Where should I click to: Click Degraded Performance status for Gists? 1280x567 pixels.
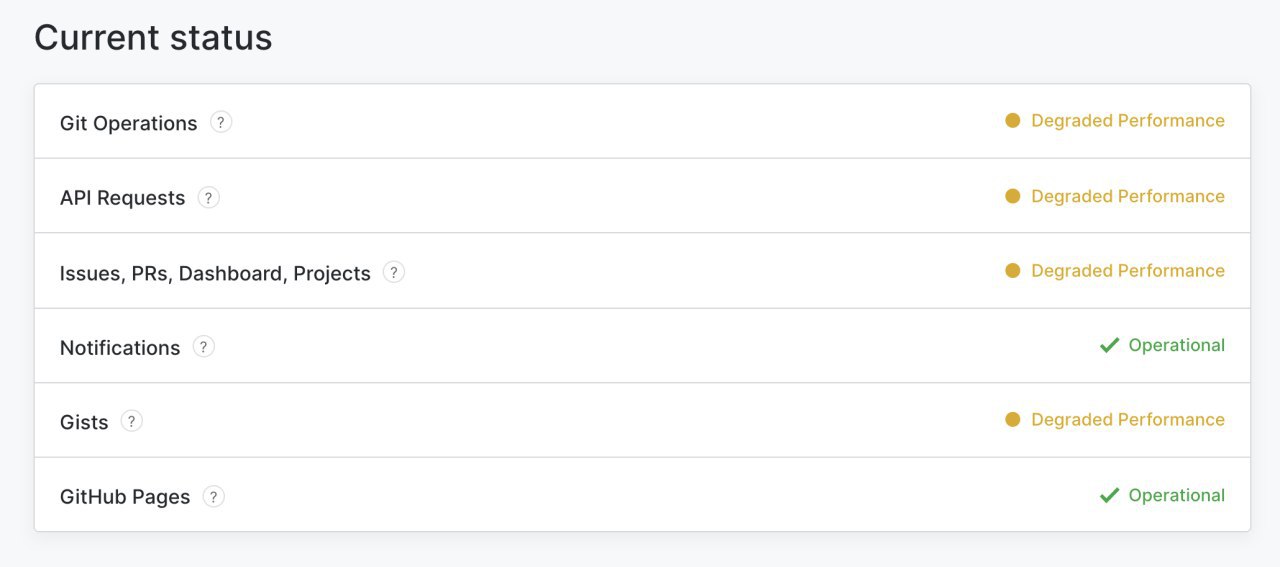(1128, 419)
